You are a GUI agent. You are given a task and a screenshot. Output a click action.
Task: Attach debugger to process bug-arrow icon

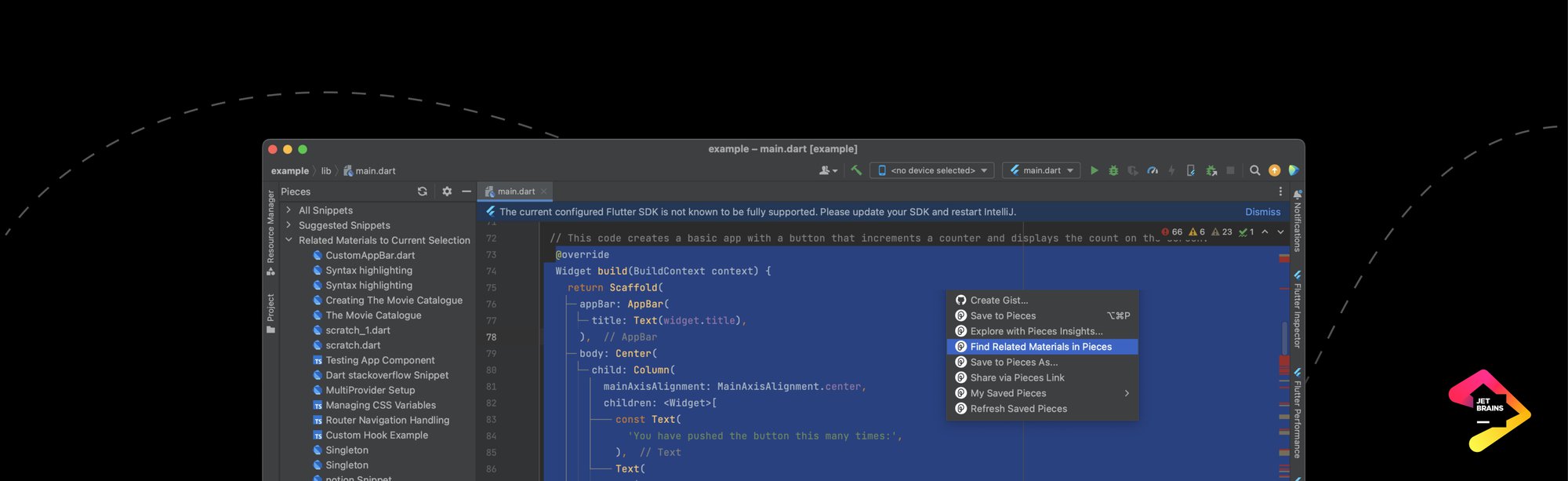tap(1211, 170)
